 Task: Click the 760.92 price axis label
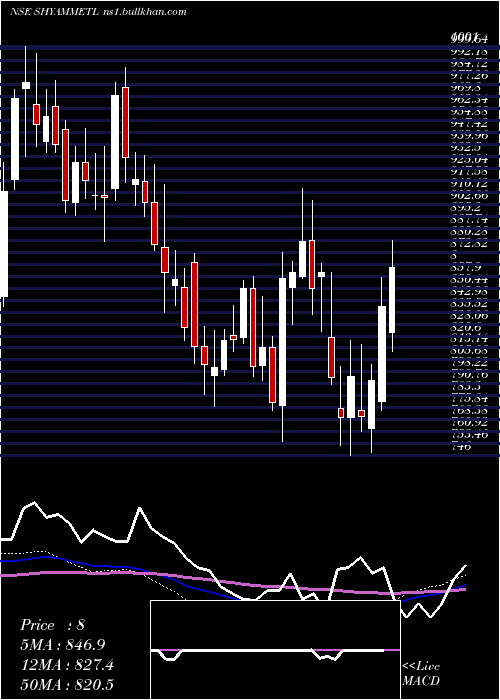469,421
